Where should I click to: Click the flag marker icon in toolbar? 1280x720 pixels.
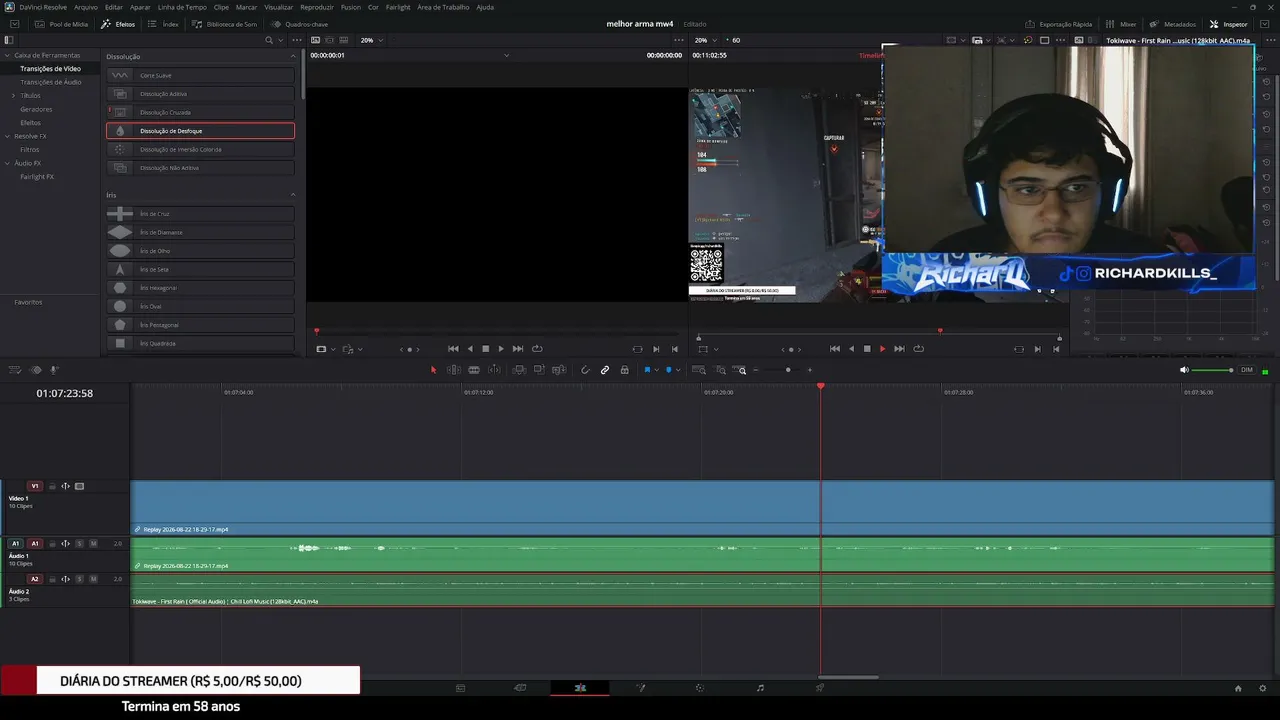(647, 370)
